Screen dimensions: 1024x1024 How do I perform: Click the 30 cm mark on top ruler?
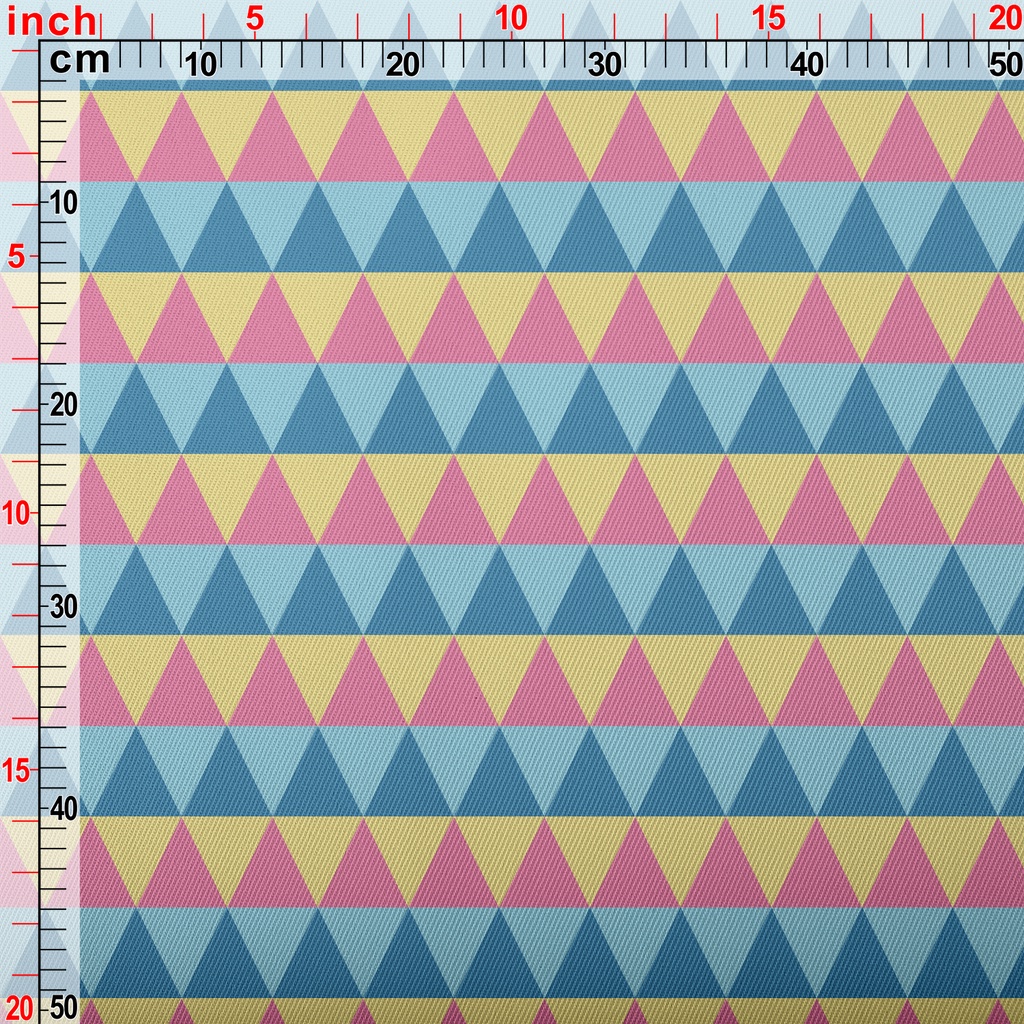coord(604,65)
